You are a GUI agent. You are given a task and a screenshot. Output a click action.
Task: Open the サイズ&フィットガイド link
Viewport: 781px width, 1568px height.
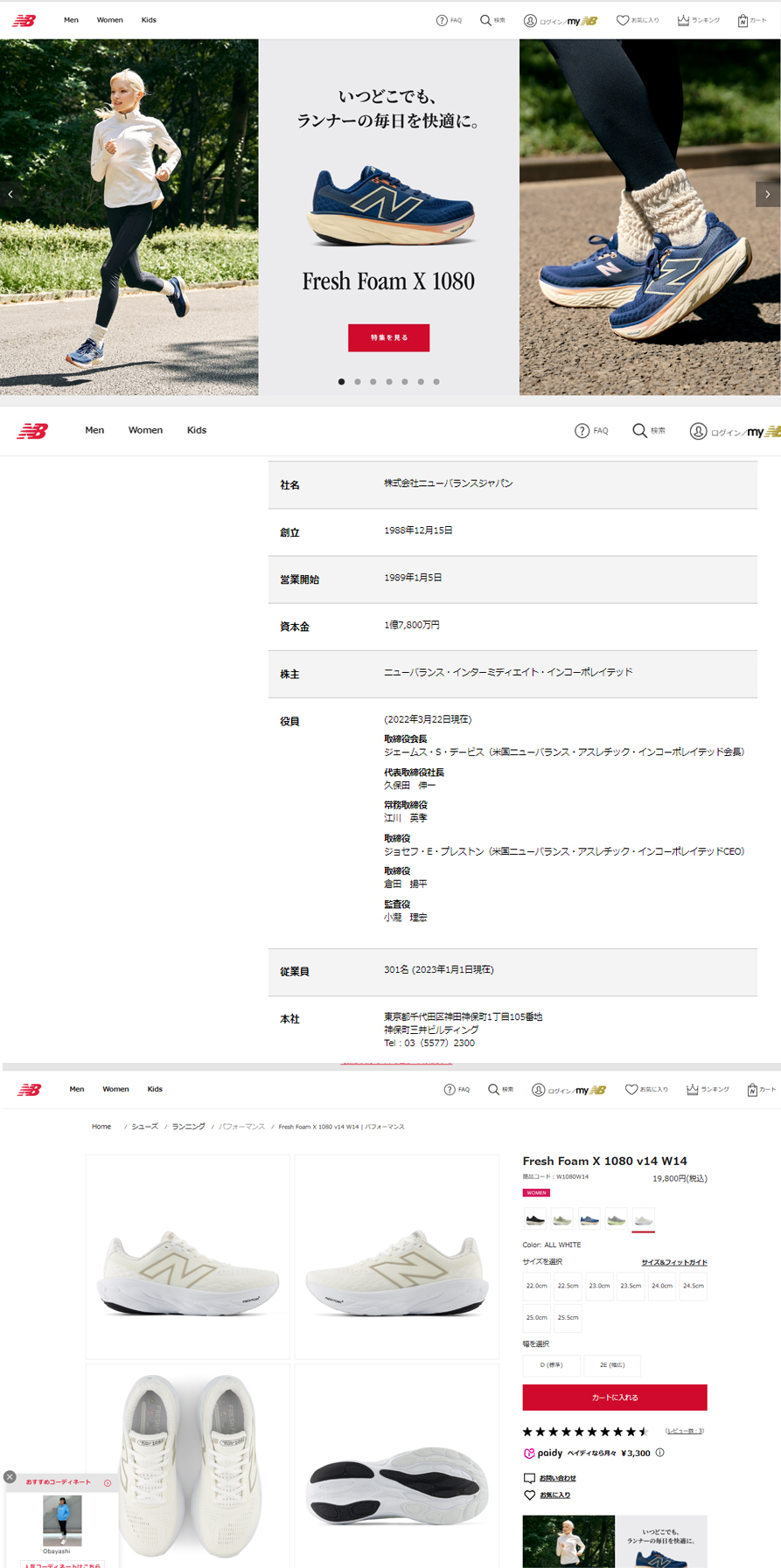(x=673, y=1262)
